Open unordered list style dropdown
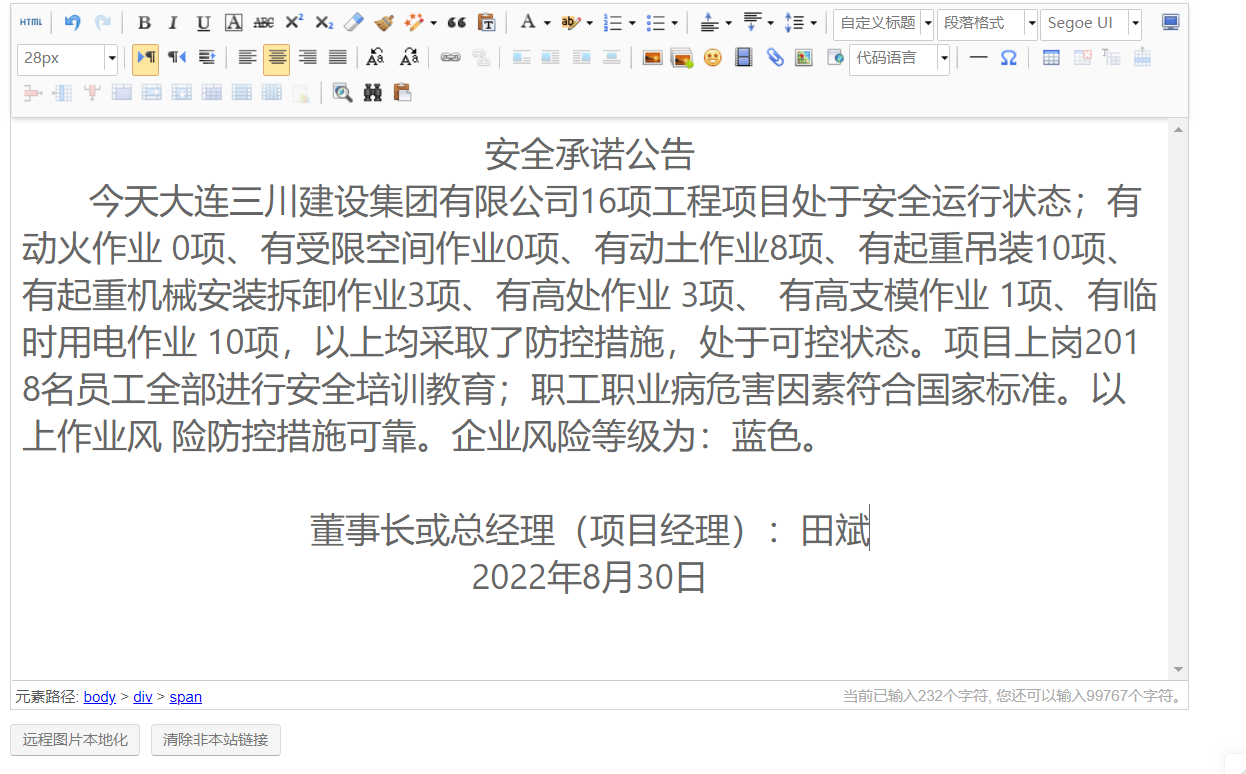This screenshot has height=774, width=1246. (675, 22)
